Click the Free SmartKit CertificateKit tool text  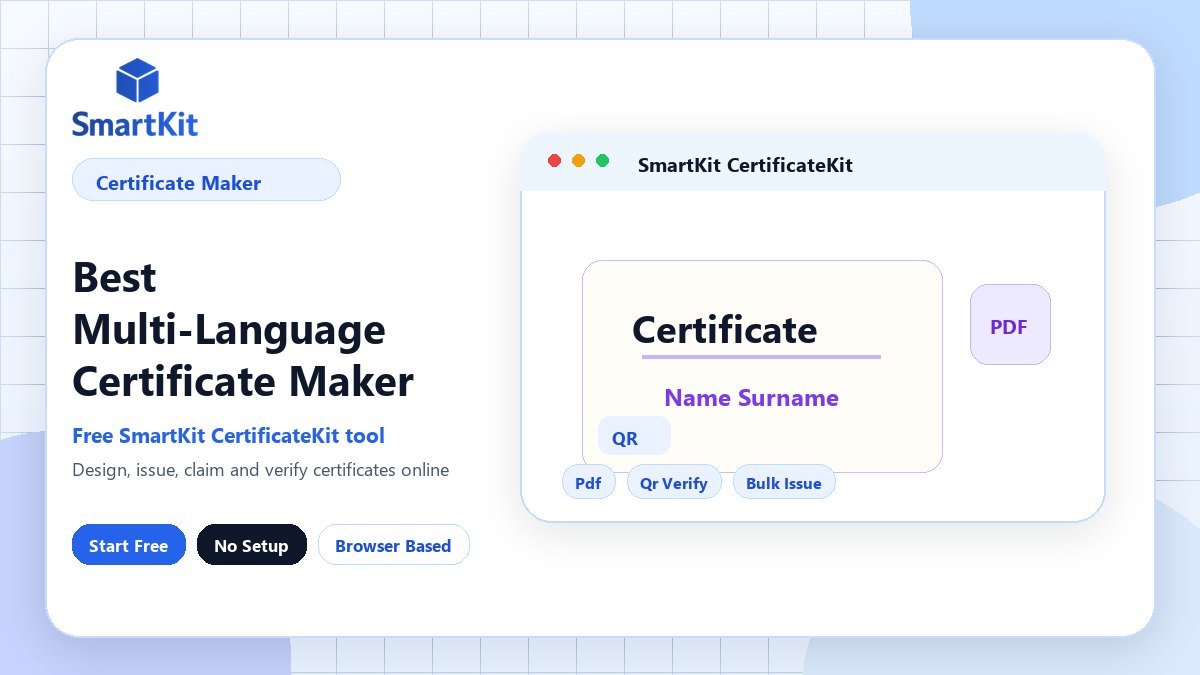[228, 436]
